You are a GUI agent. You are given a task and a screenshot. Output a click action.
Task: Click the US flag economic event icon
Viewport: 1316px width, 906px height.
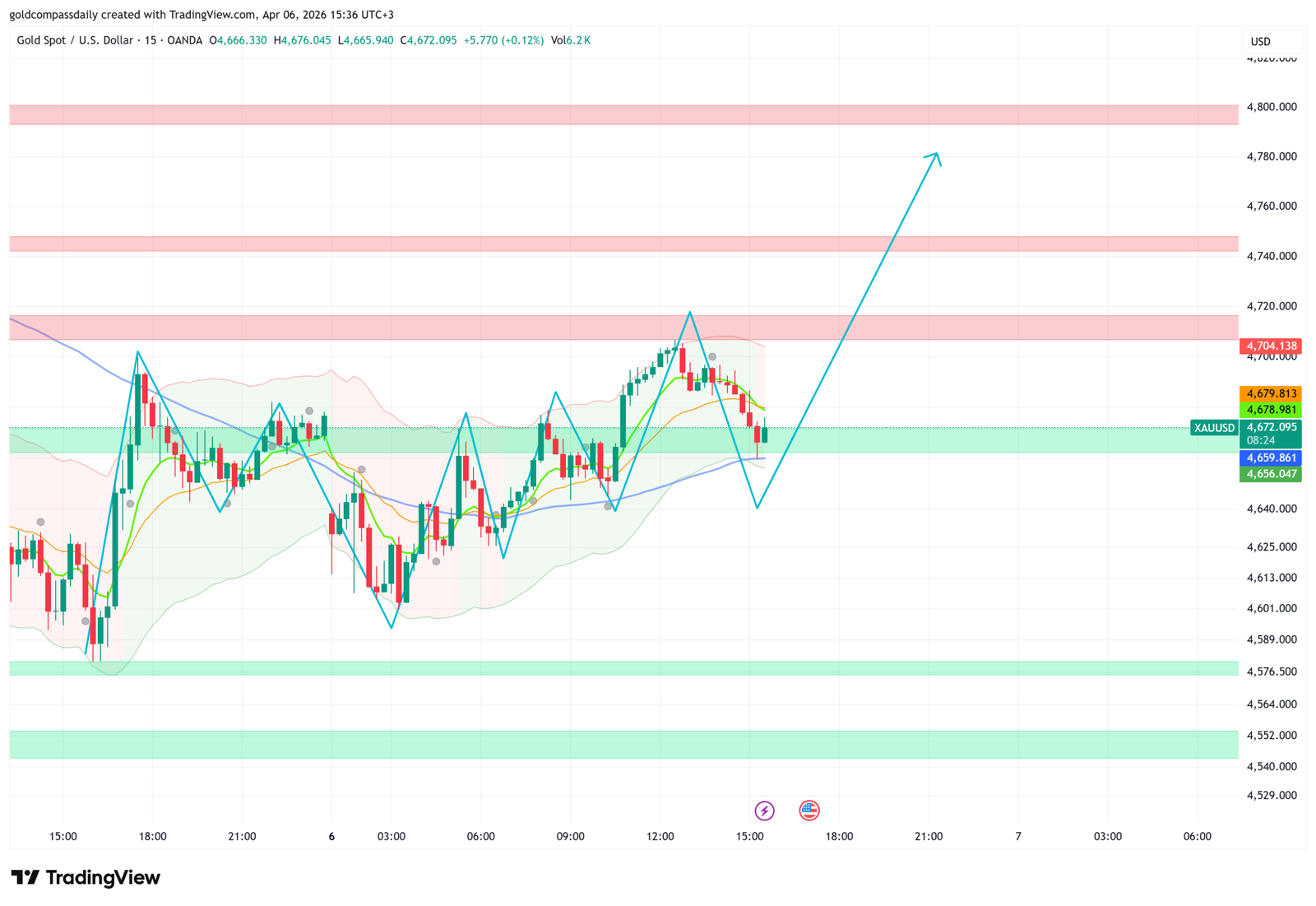click(x=809, y=811)
